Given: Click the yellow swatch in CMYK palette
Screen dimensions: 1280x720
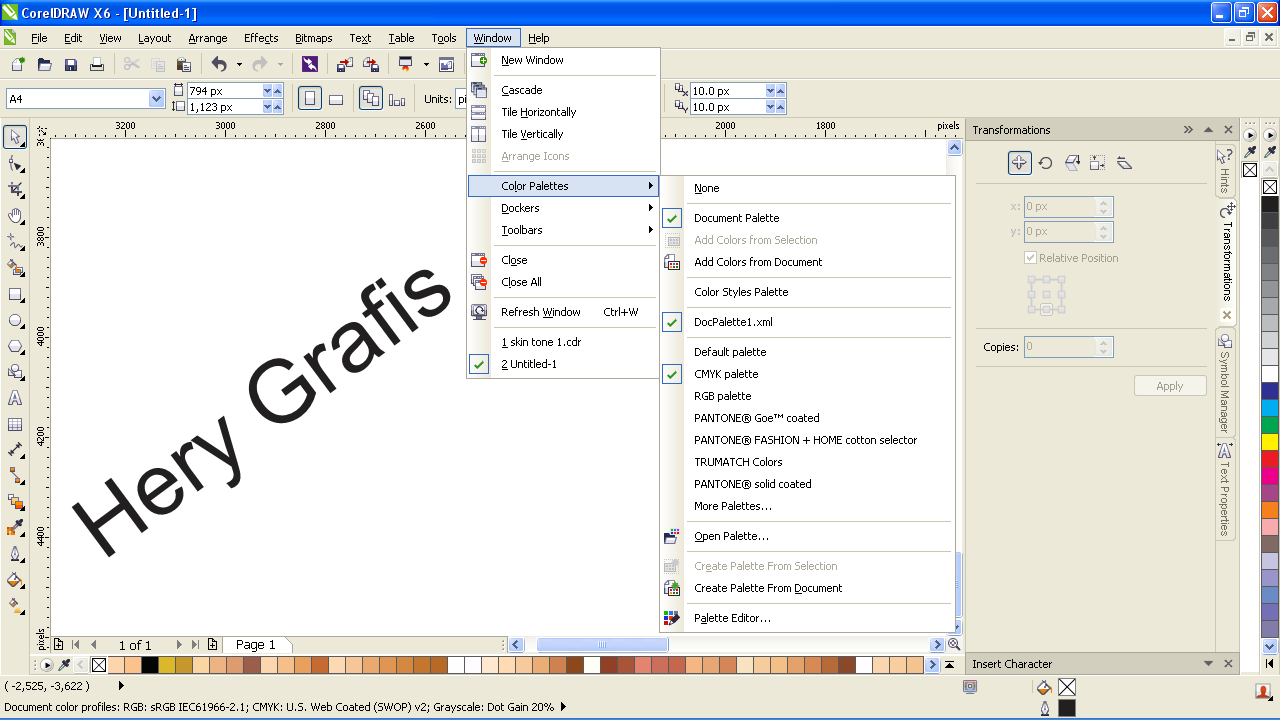Looking at the screenshot, I should point(1270,442).
